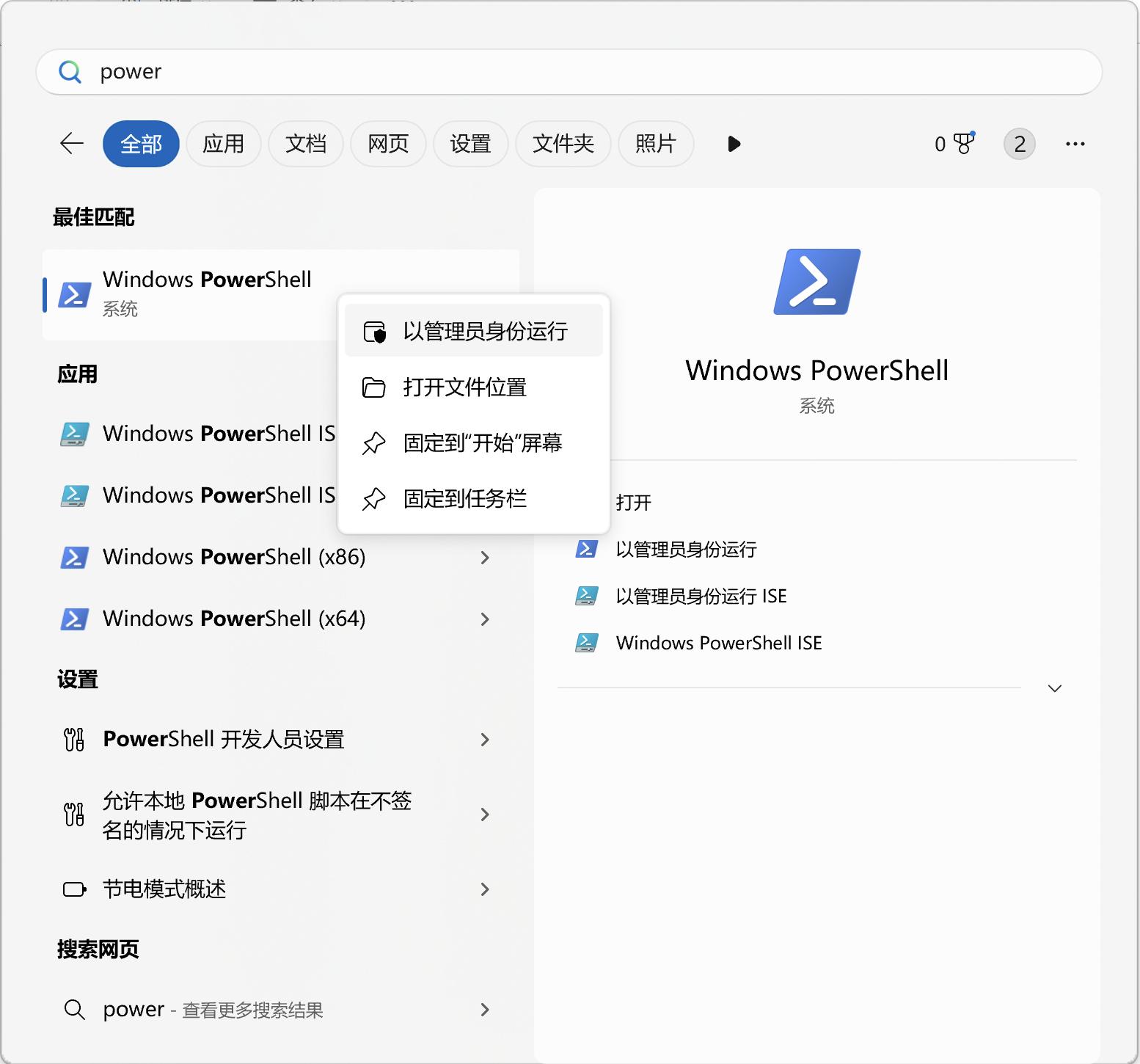This screenshot has height=1064, width=1140.
Task: Click the large PowerShell icon in details pane
Action: [817, 282]
